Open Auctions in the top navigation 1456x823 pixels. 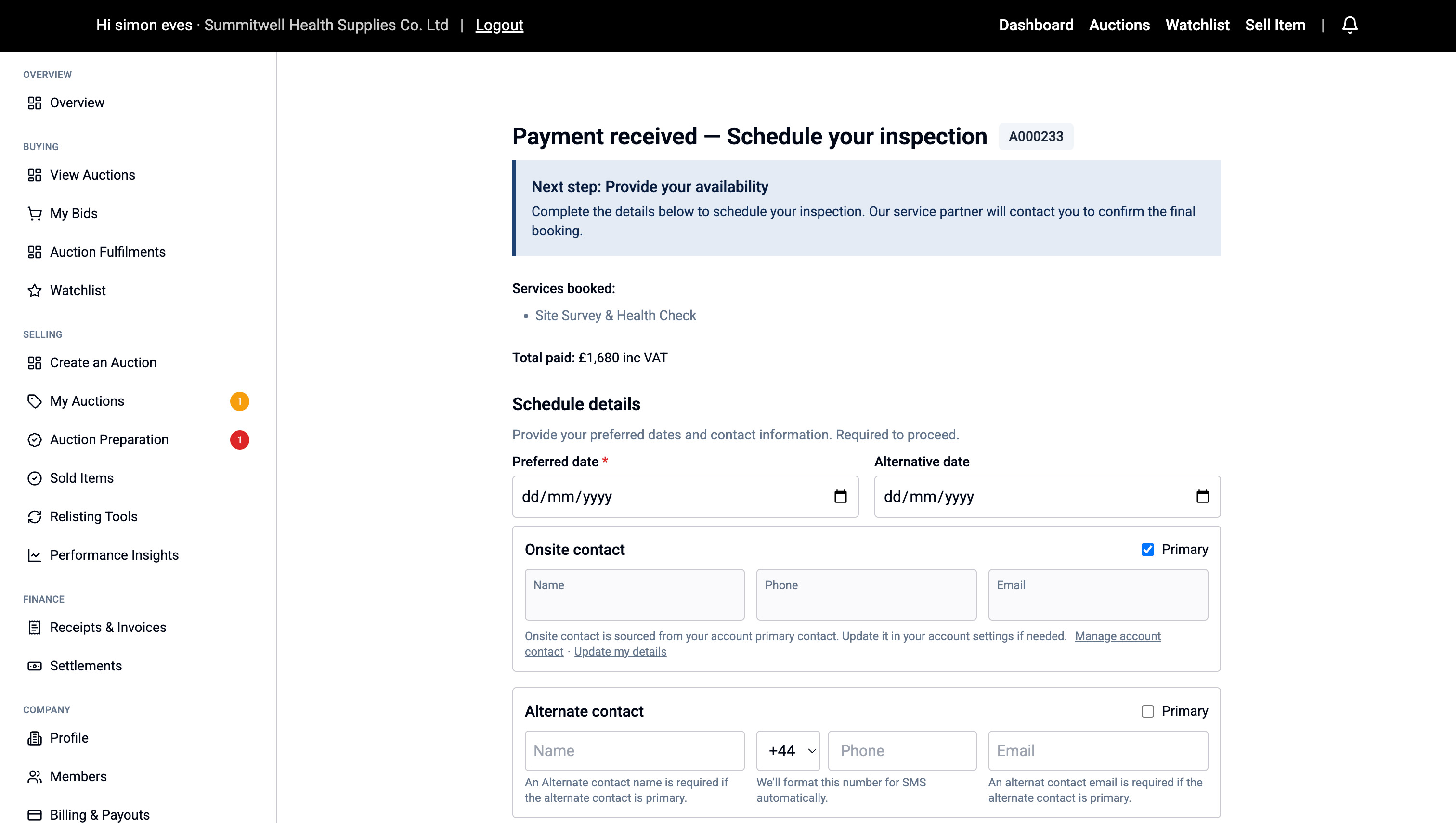point(1119,25)
